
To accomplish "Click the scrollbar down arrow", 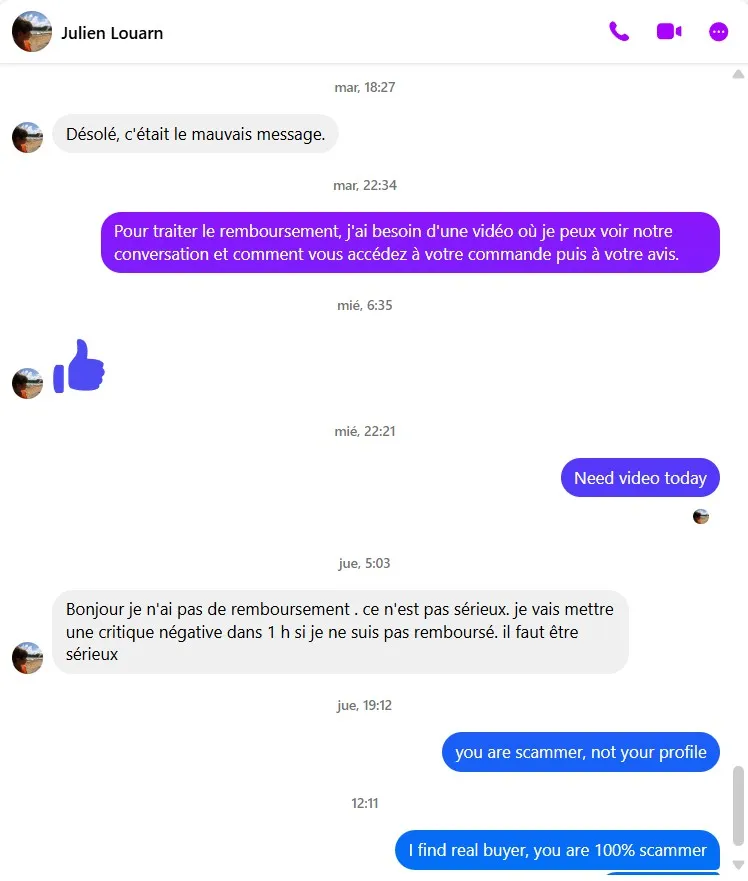I will click(738, 864).
